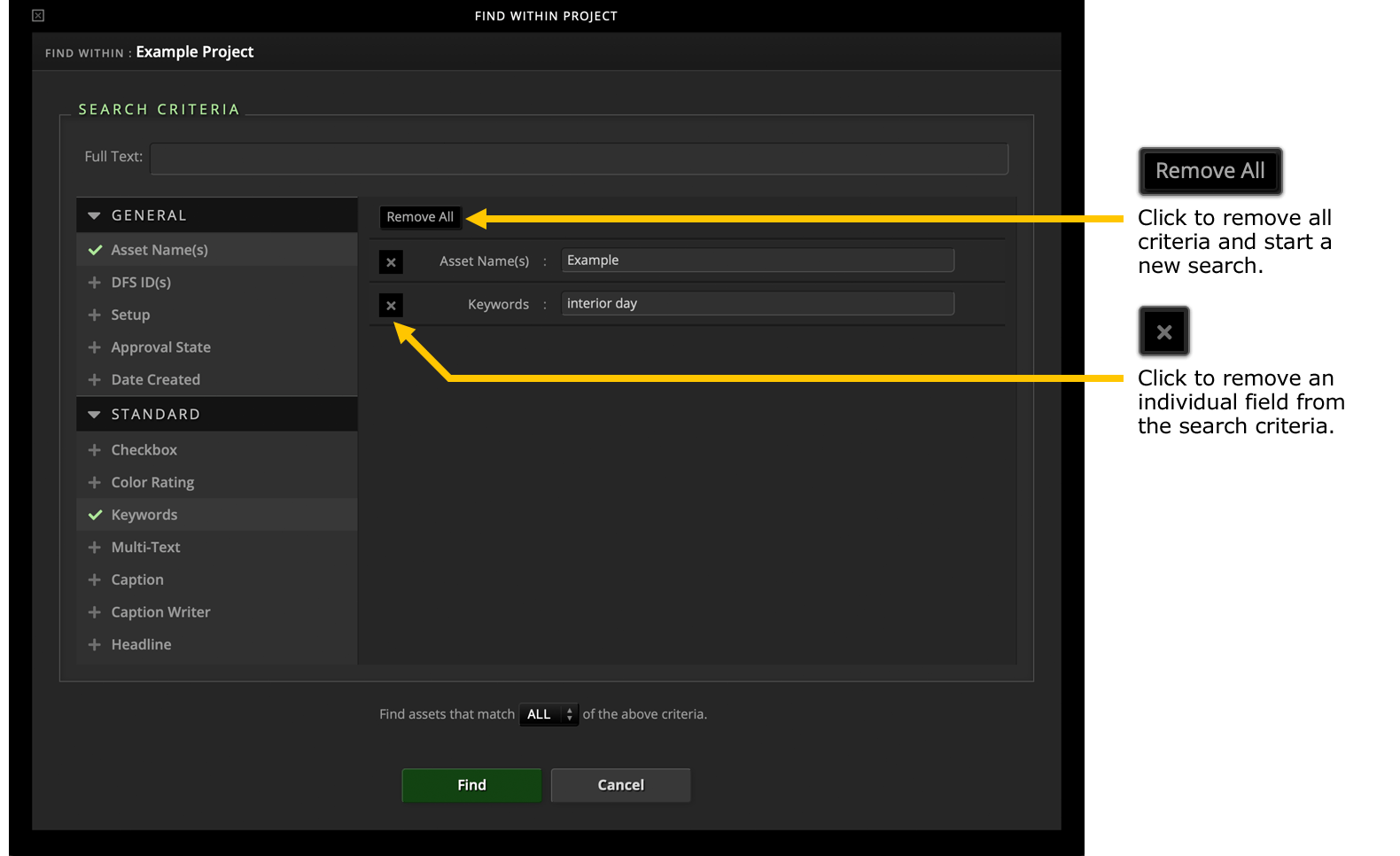The height and width of the screenshot is (856, 1400).
Task: Open the ALL match dropdown
Action: pyautogui.click(x=549, y=714)
